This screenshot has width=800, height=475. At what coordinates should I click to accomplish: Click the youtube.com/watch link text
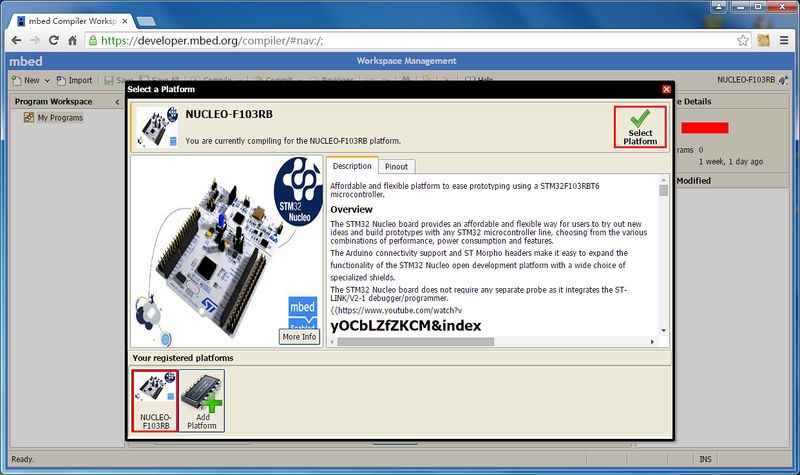click(x=396, y=310)
